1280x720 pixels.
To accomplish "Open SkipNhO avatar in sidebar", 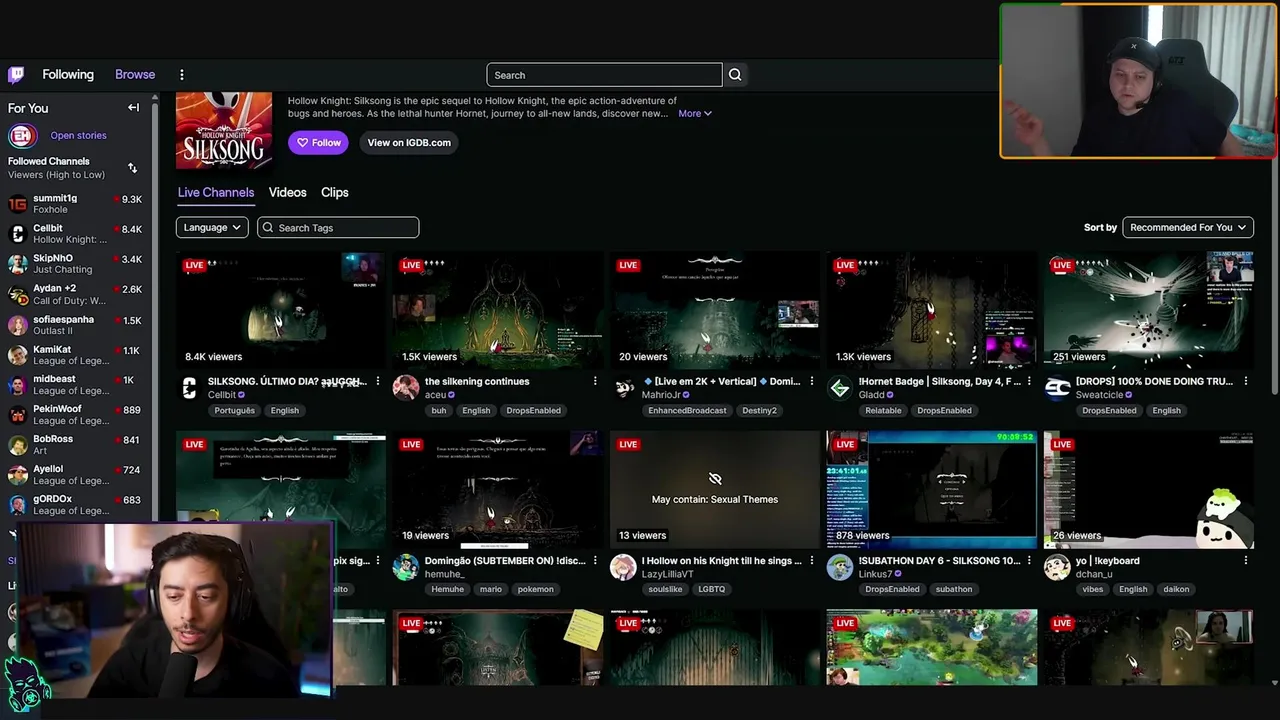I will [17, 264].
